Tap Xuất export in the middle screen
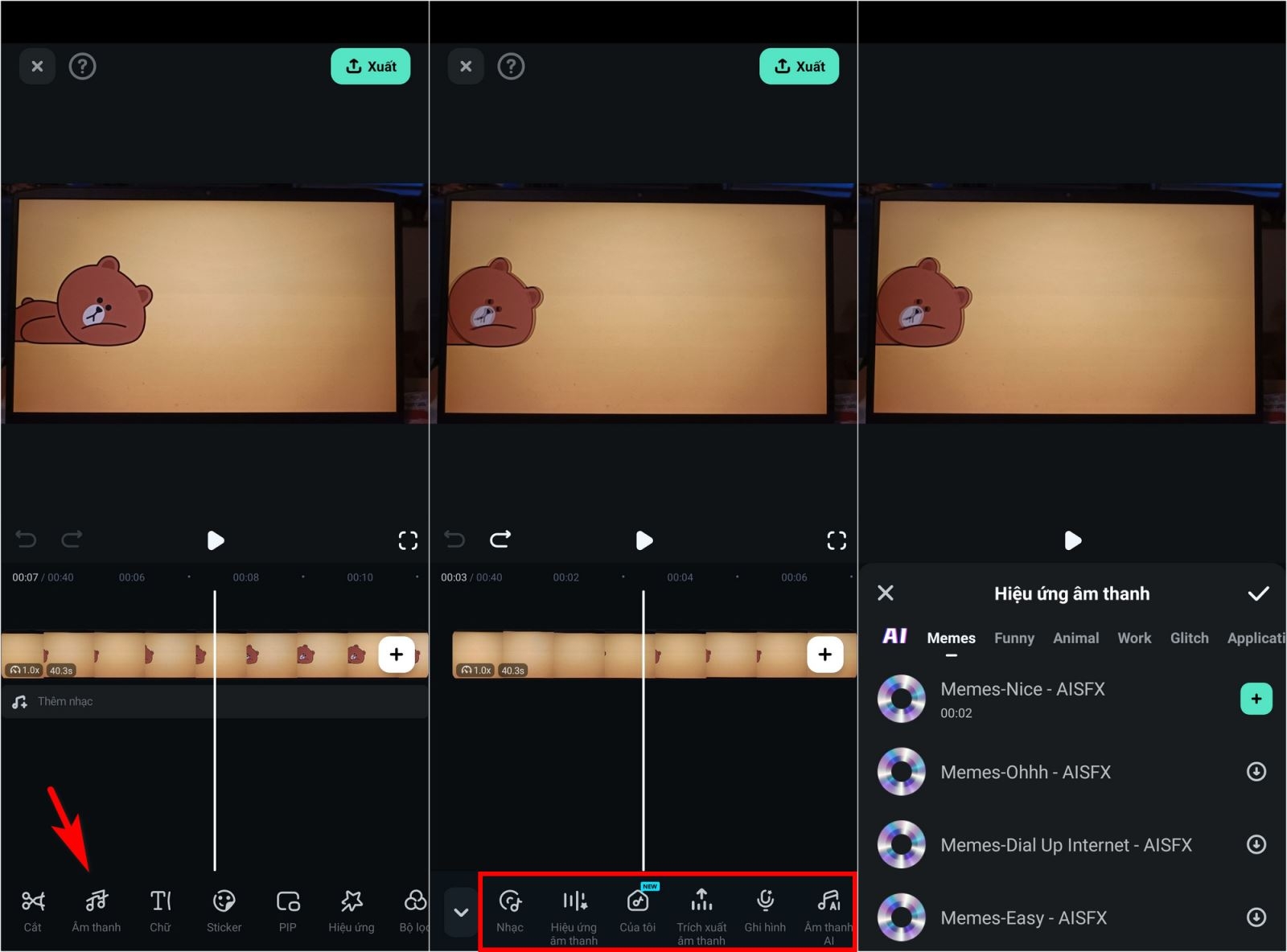1287x952 pixels. (x=800, y=66)
